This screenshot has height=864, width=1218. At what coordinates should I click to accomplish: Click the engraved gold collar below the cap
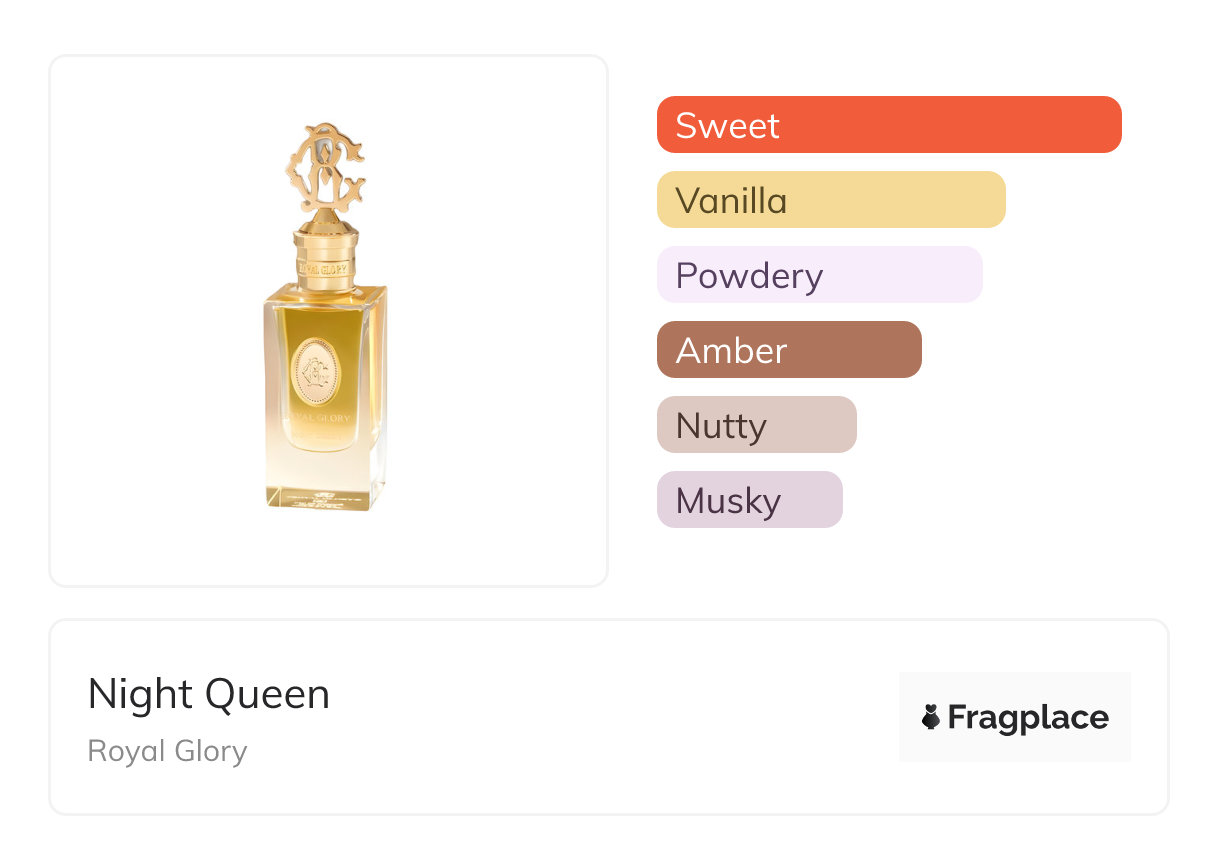point(322,267)
